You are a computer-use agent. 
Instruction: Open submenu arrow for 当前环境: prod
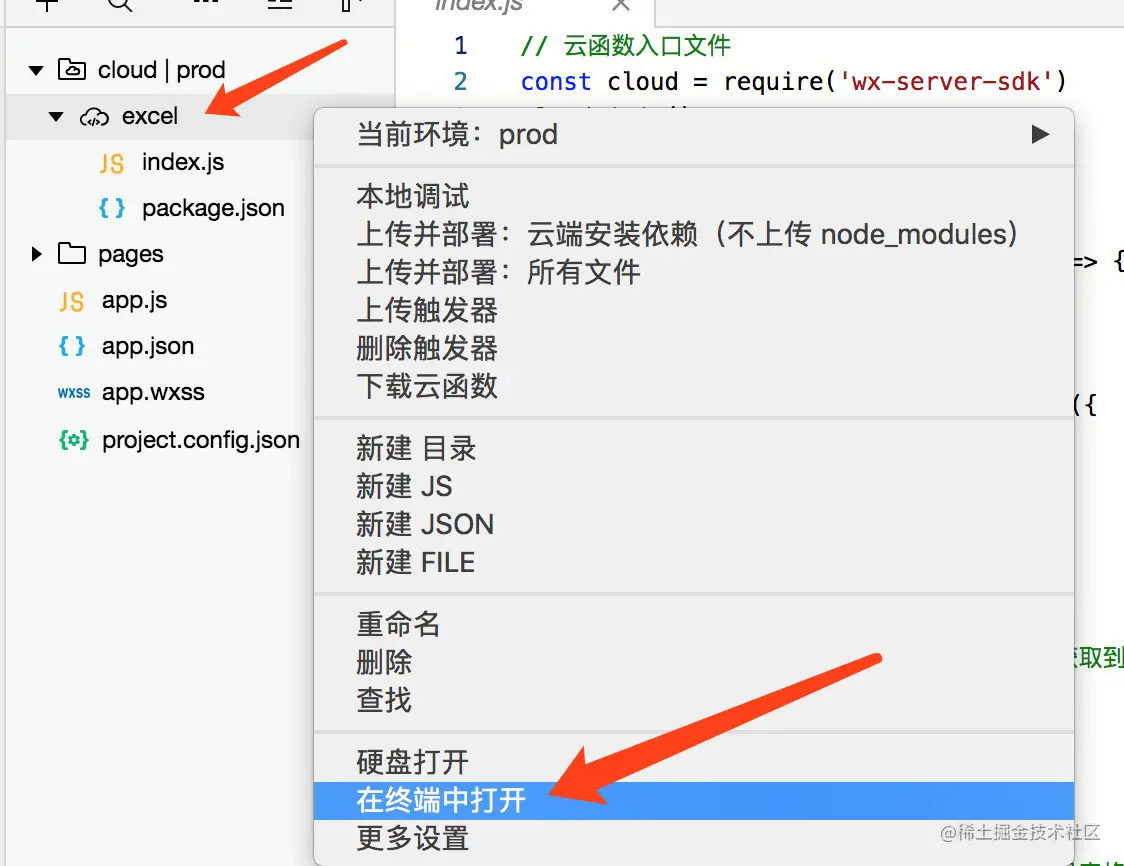[x=1040, y=134]
